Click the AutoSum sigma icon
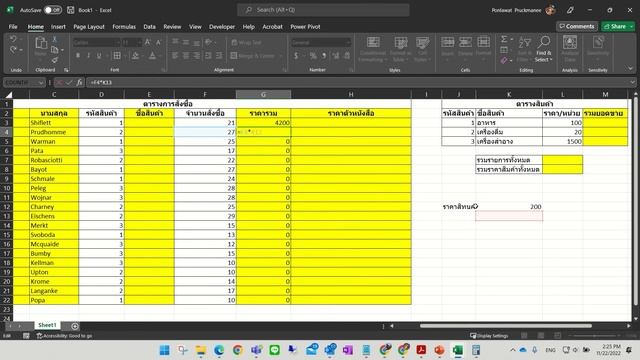 [x=504, y=39]
